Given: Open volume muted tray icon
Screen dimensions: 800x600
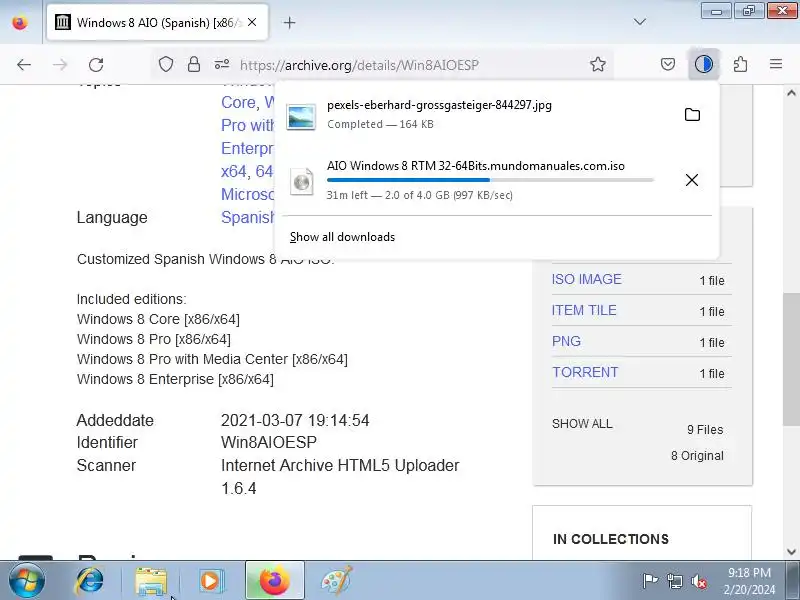Looking at the screenshot, I should pos(698,580).
